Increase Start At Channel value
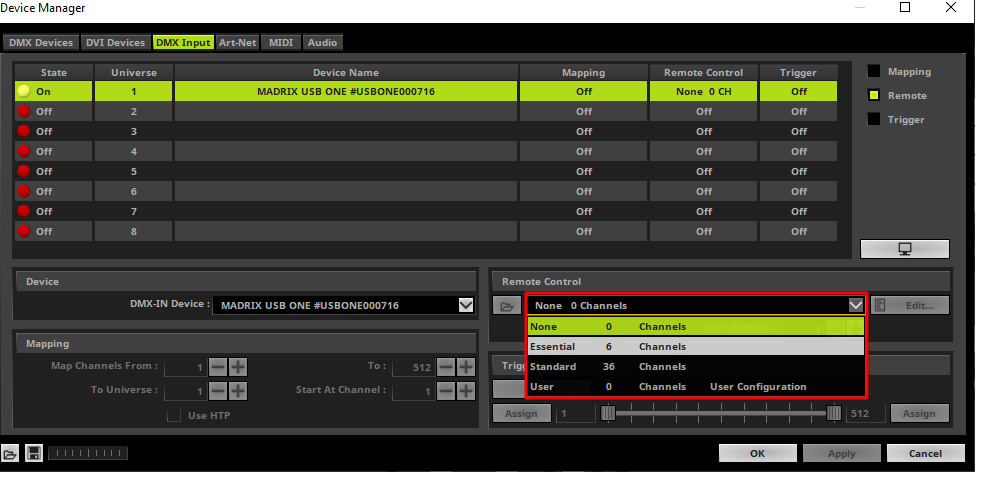The width and height of the screenshot is (981, 479). coord(465,391)
